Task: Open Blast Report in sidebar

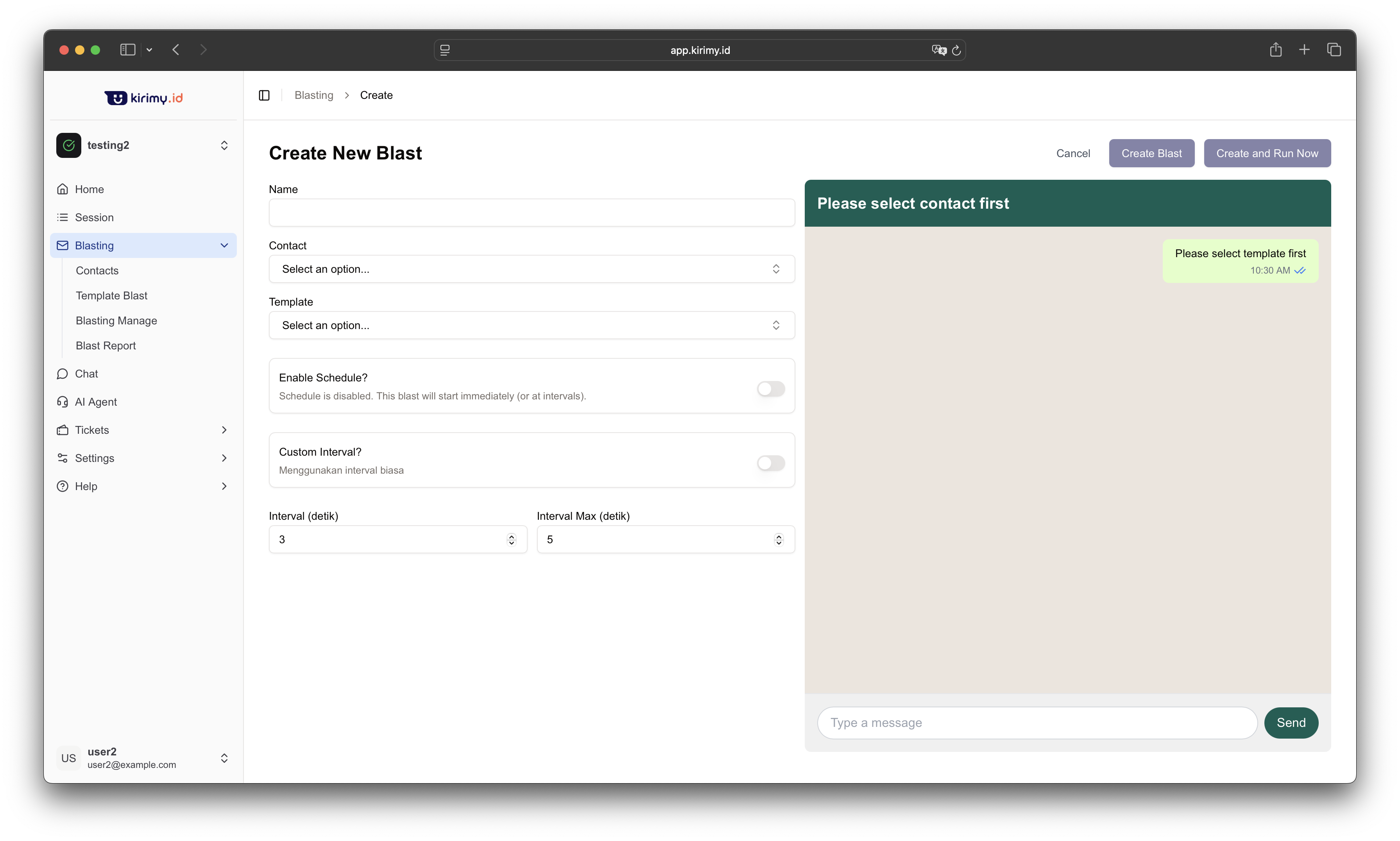Action: [106, 346]
